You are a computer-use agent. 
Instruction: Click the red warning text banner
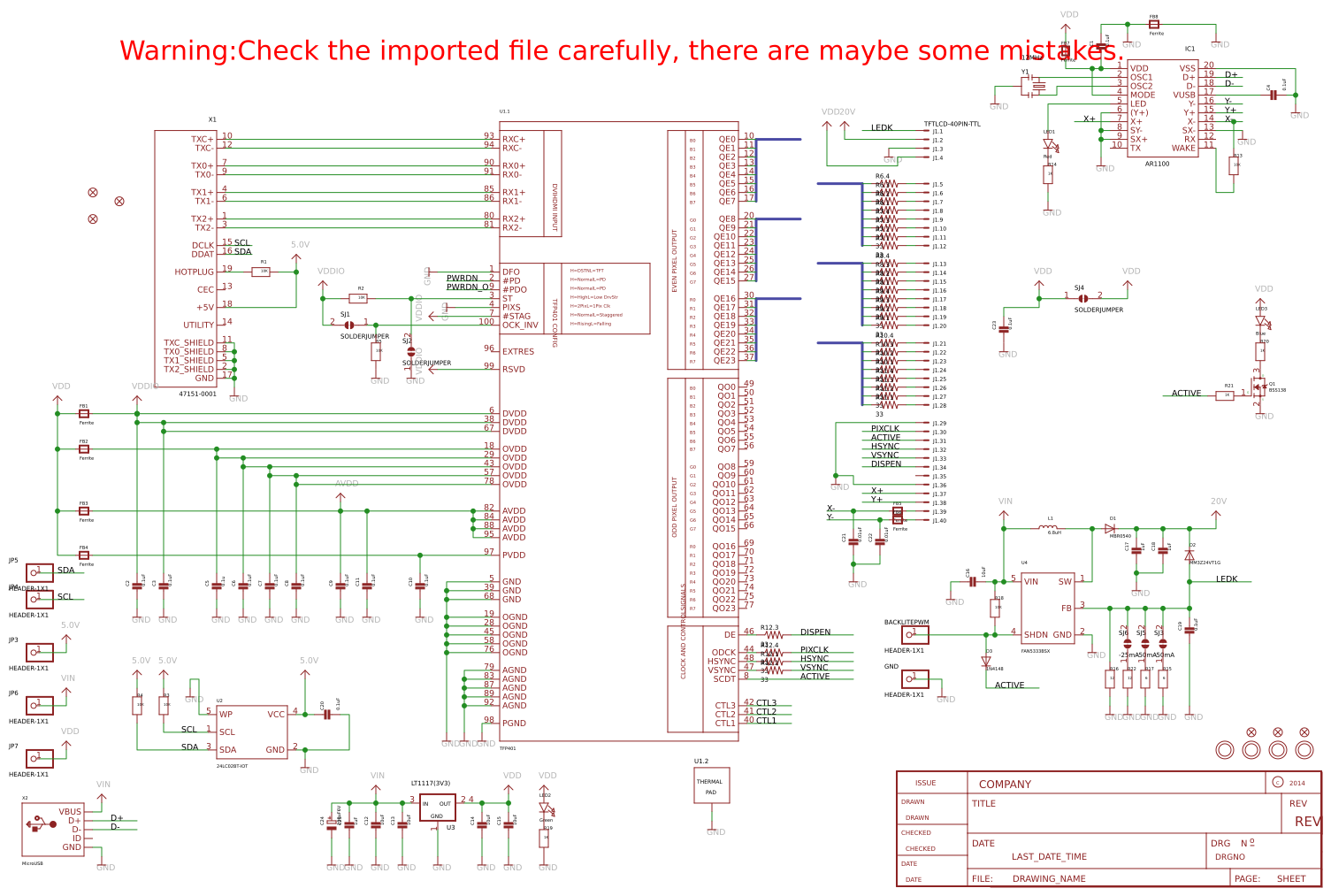pyautogui.click(x=621, y=50)
